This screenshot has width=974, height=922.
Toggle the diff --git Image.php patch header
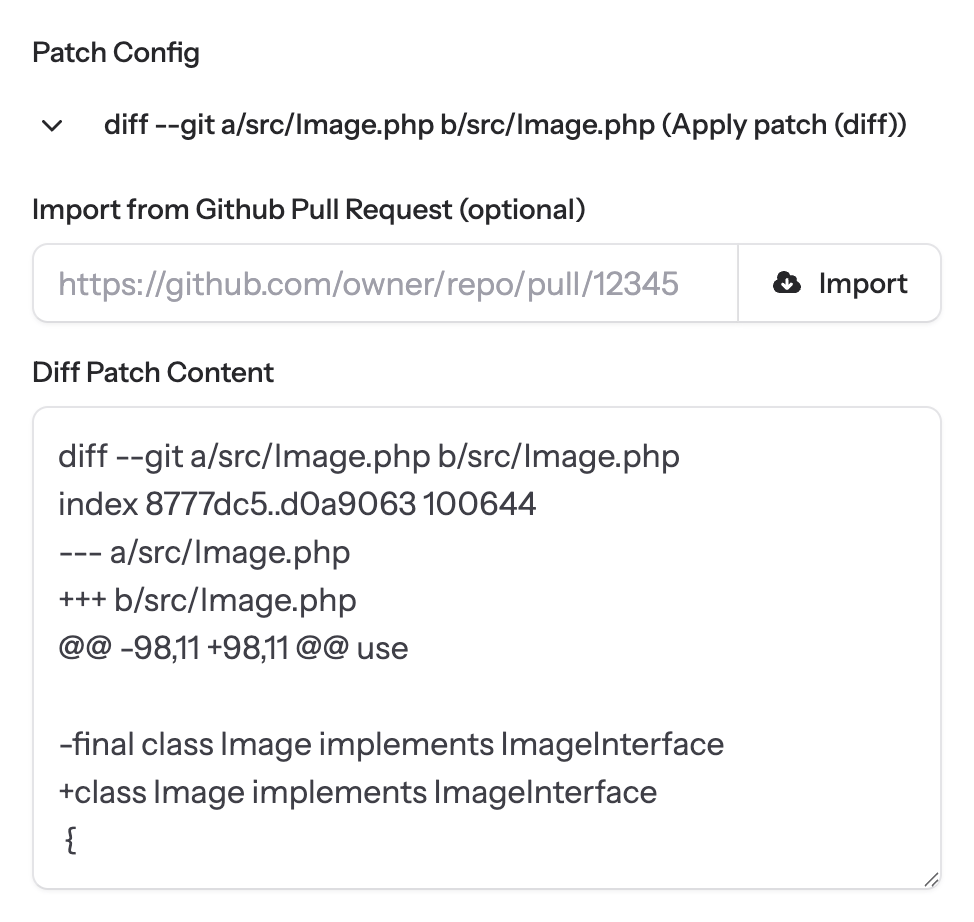coord(472,125)
